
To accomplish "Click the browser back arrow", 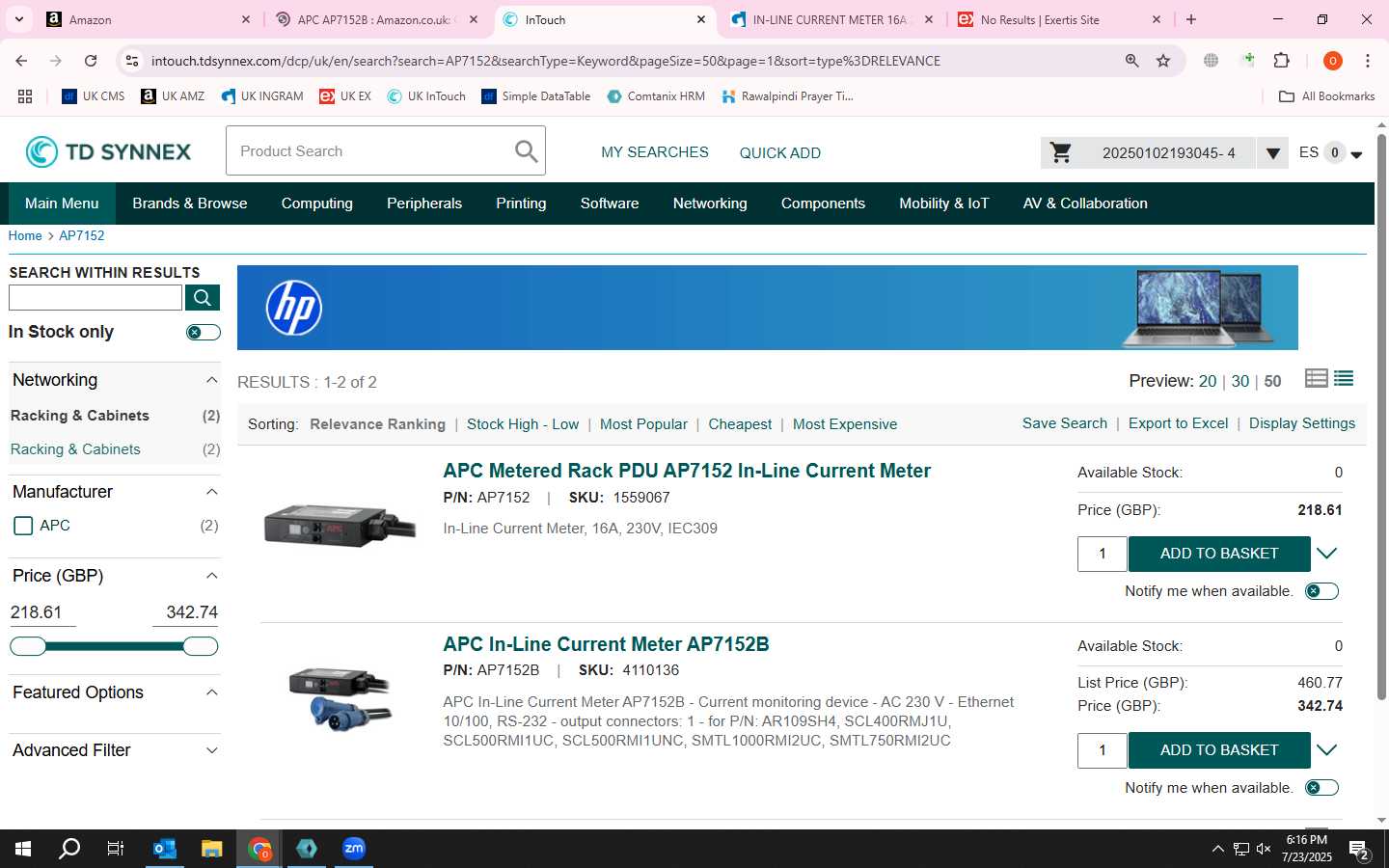I will coord(21,61).
